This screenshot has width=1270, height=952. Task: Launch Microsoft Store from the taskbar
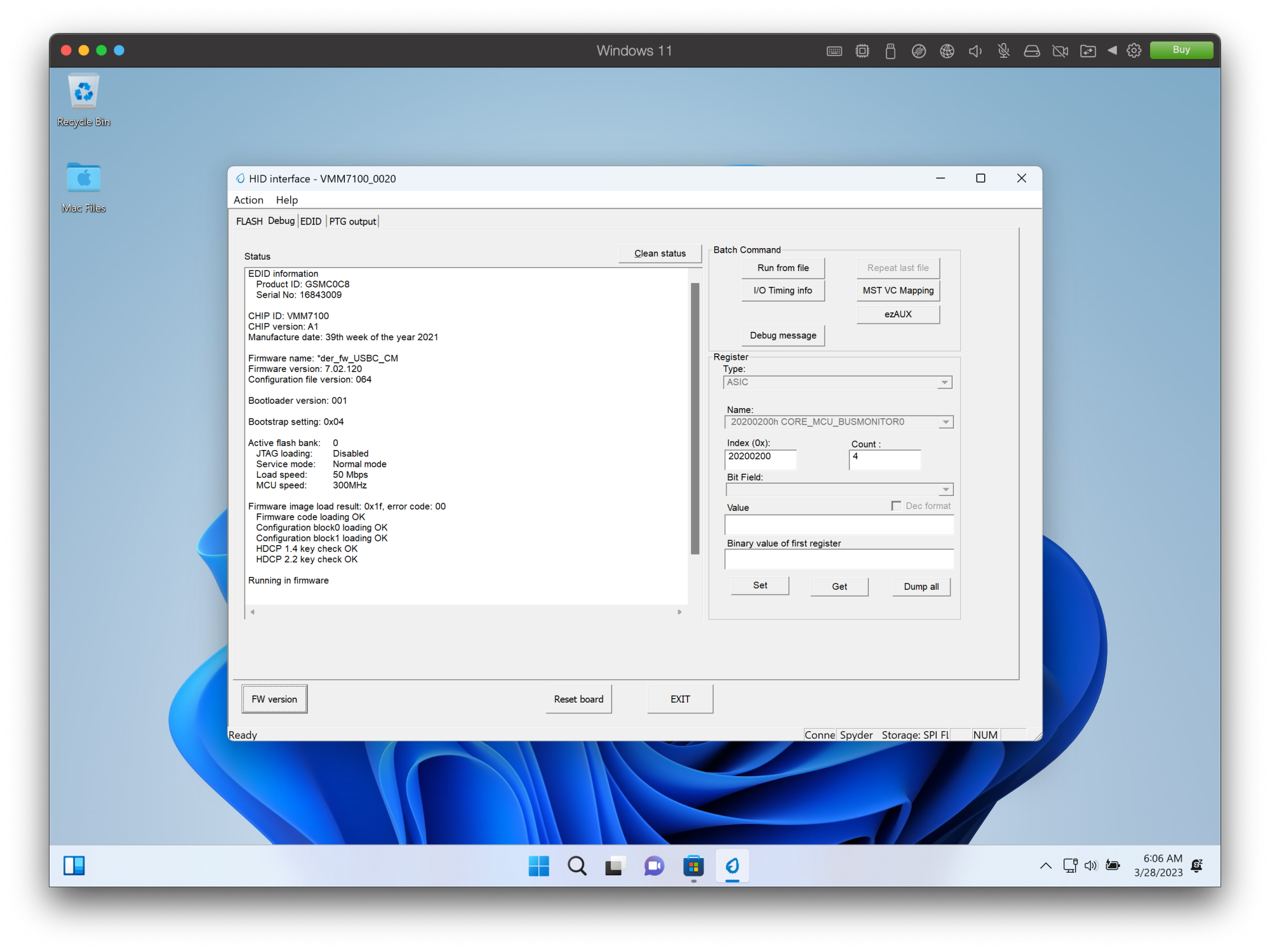point(693,866)
